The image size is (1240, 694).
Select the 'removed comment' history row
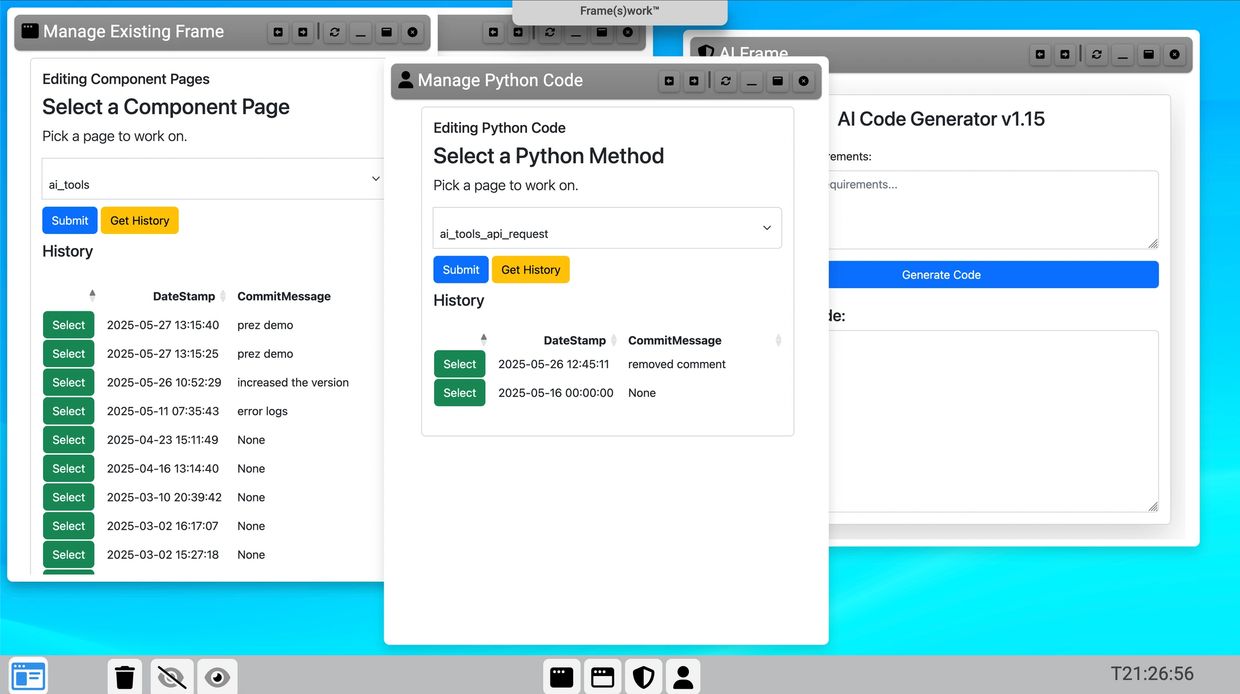pos(459,364)
